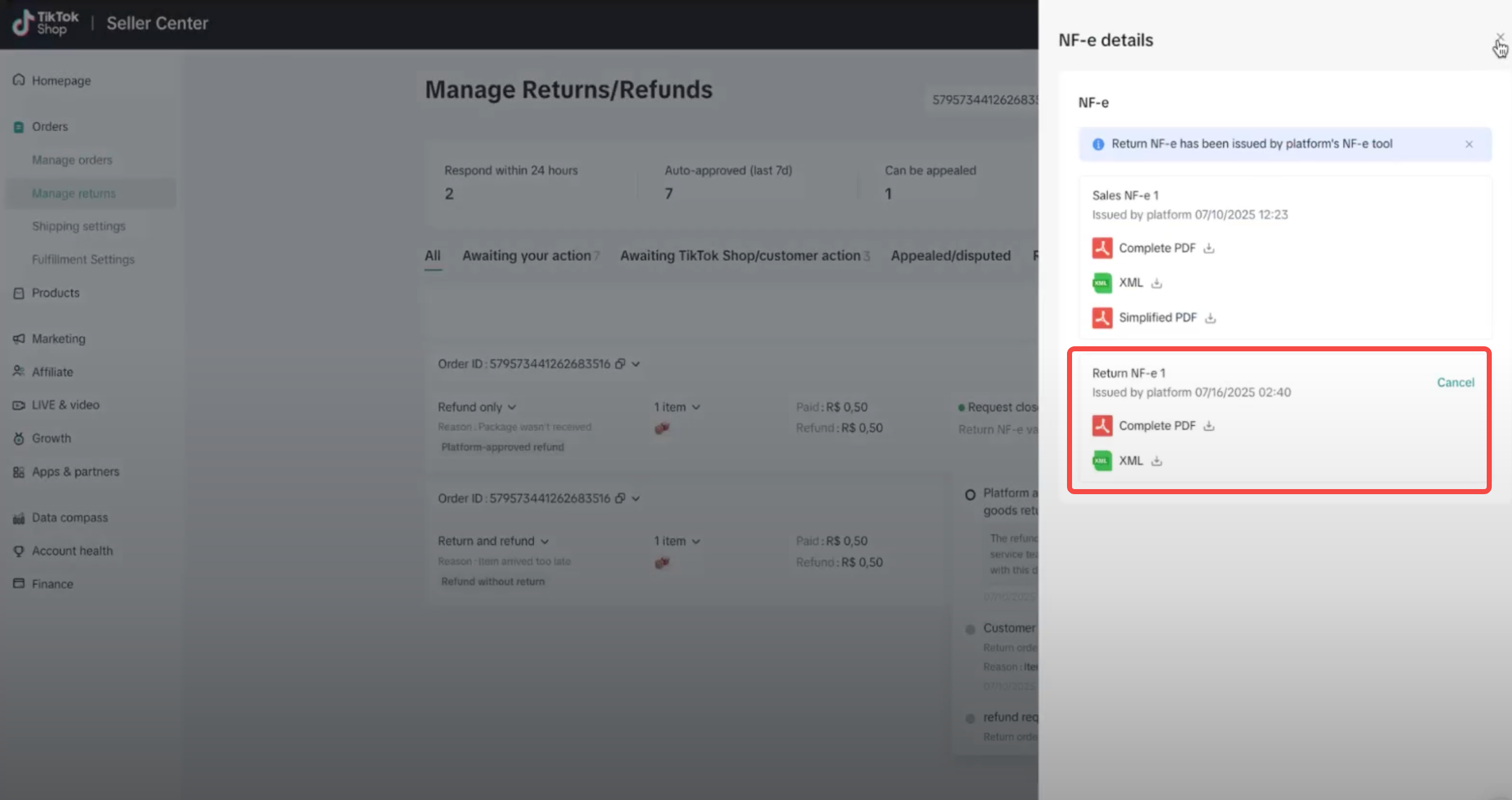Switch to Awaiting TikTok Shop/customer action tab
The width and height of the screenshot is (1512, 800).
745,256
